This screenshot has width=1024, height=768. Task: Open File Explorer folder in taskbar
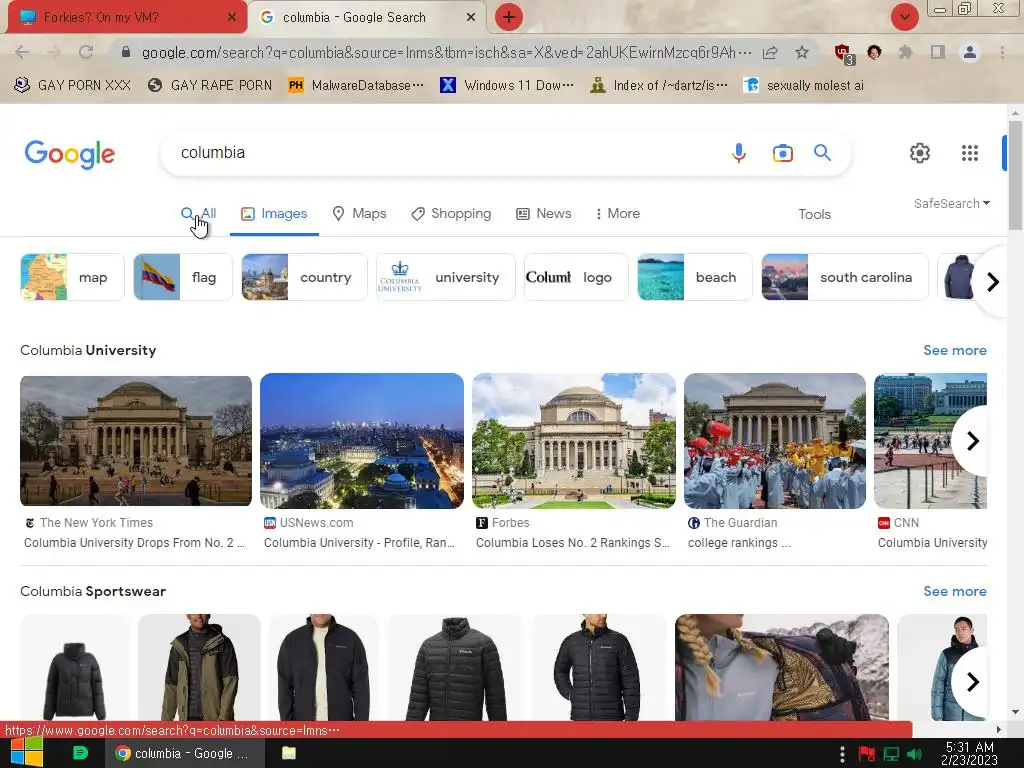coord(289,753)
